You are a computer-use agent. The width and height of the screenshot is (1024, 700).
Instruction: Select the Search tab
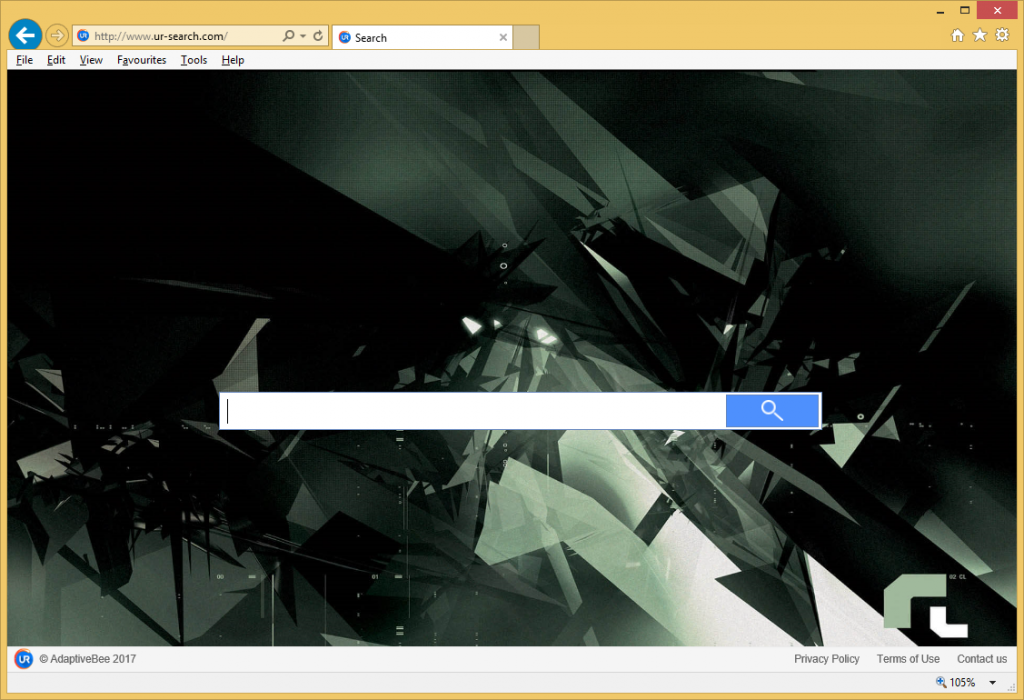(422, 38)
